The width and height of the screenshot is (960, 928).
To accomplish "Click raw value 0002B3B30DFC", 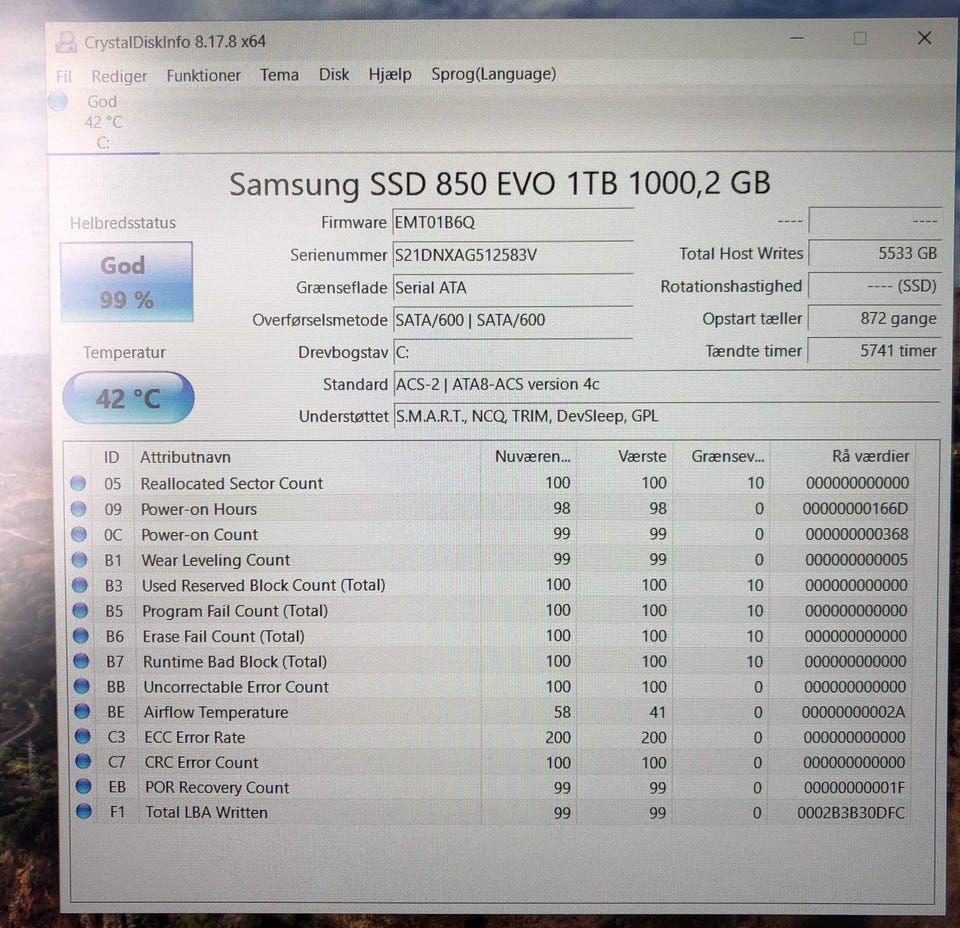I will pos(851,813).
